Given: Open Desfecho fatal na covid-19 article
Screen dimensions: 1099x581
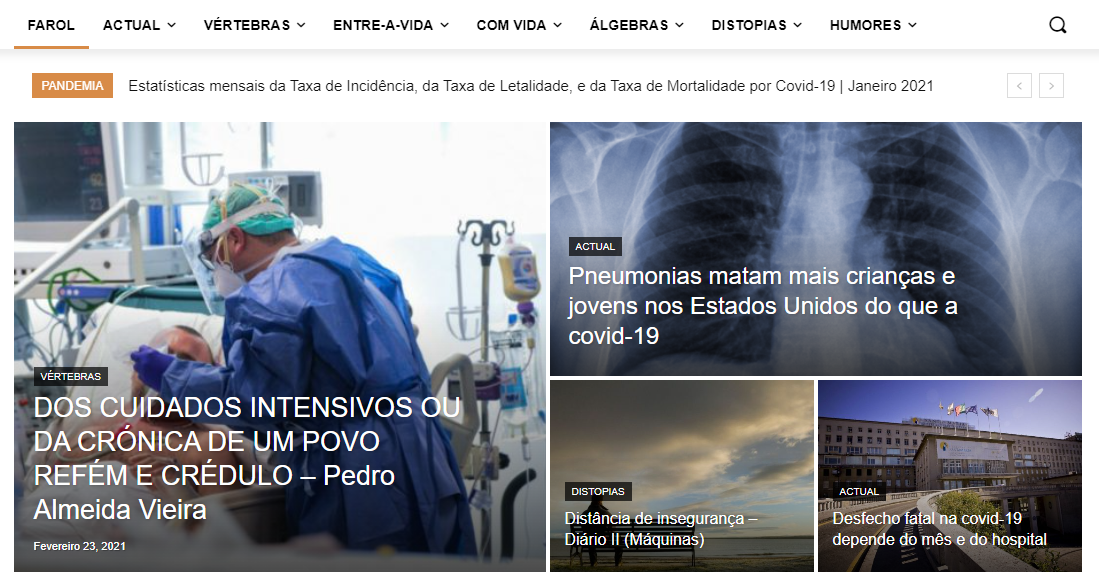Looking at the screenshot, I should click(939, 529).
